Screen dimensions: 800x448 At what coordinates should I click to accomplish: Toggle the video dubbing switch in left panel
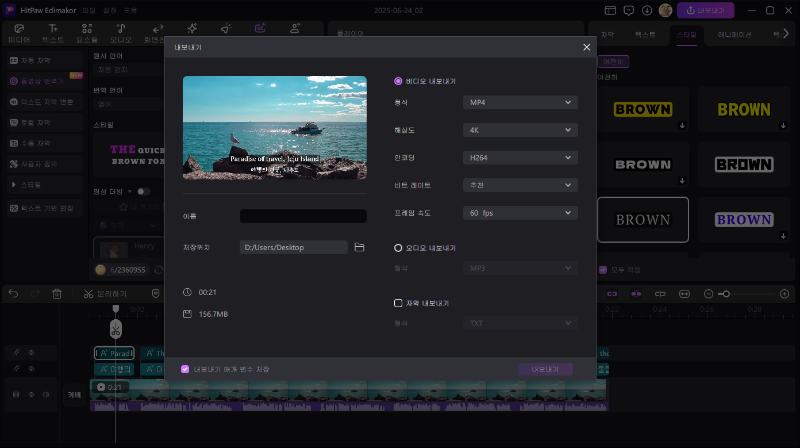143,191
